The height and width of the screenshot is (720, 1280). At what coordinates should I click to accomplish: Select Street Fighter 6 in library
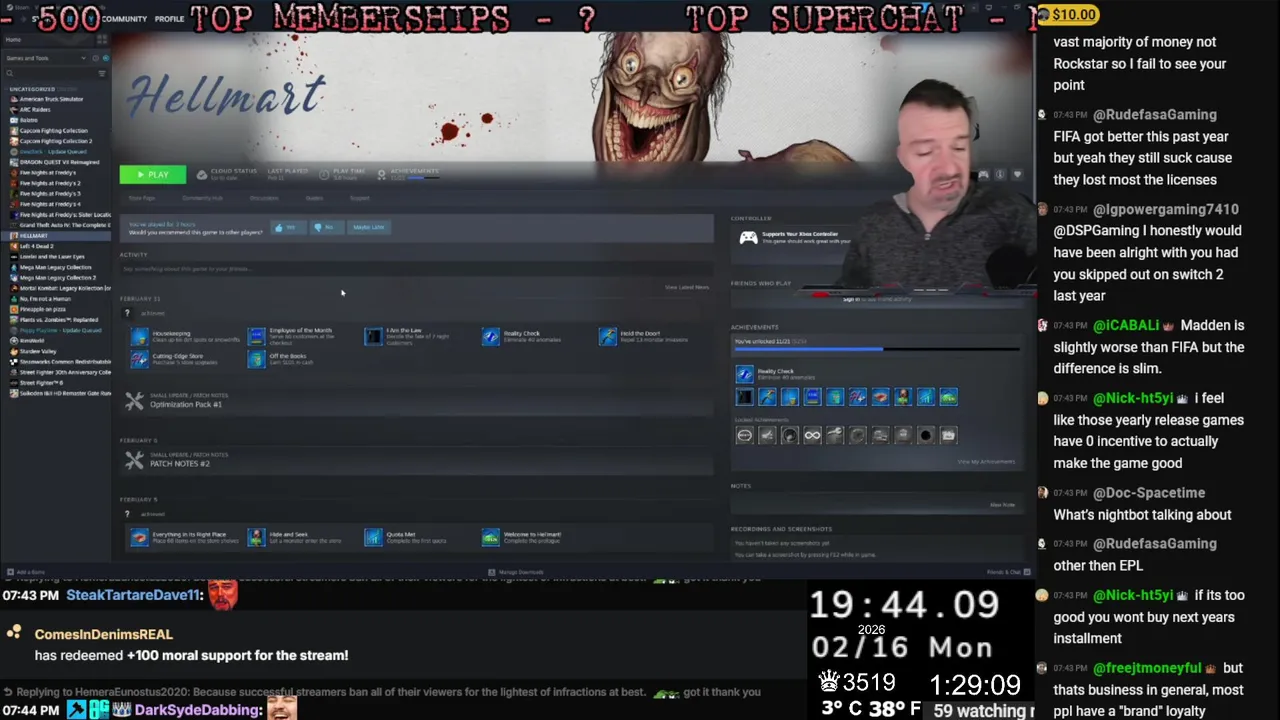point(41,382)
